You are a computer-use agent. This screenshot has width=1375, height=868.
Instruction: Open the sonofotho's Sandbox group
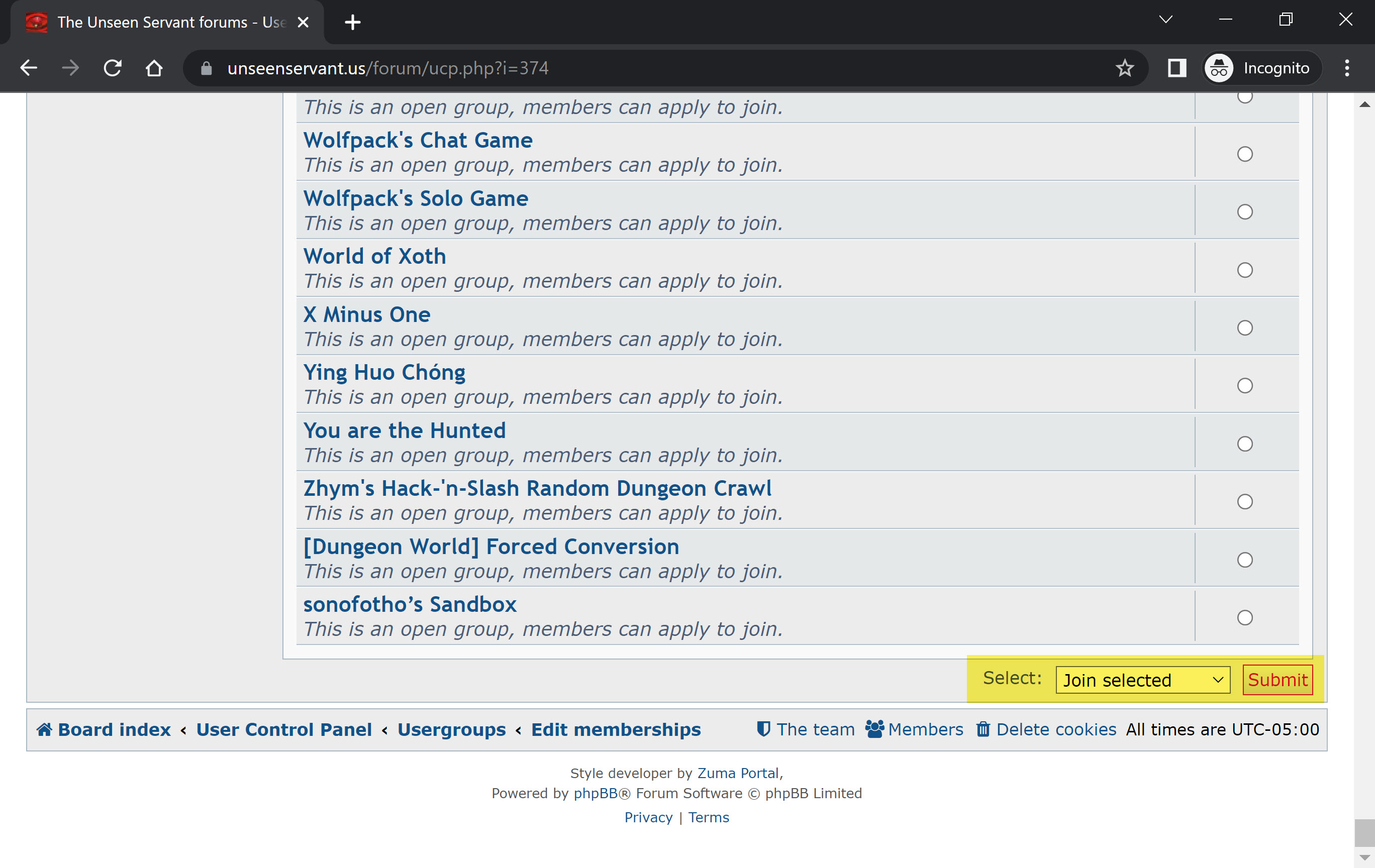(x=410, y=604)
